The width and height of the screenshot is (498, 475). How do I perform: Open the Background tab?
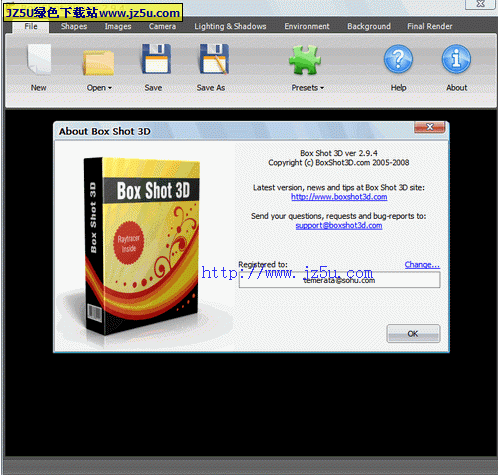tap(369, 26)
